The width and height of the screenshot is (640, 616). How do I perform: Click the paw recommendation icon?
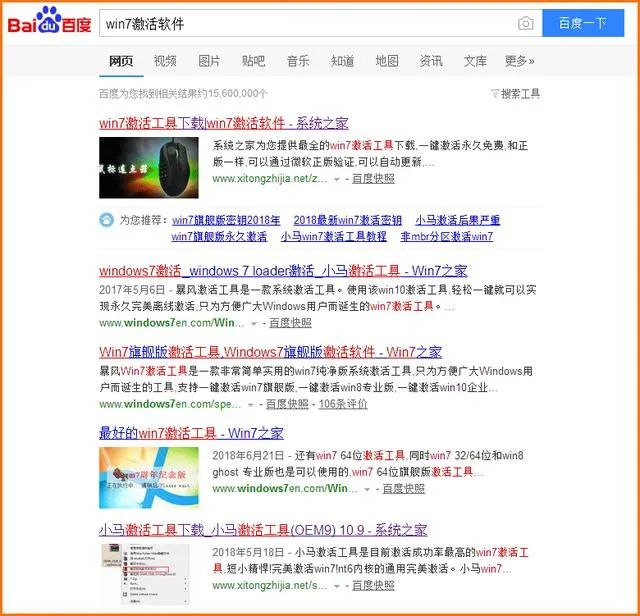(x=107, y=220)
